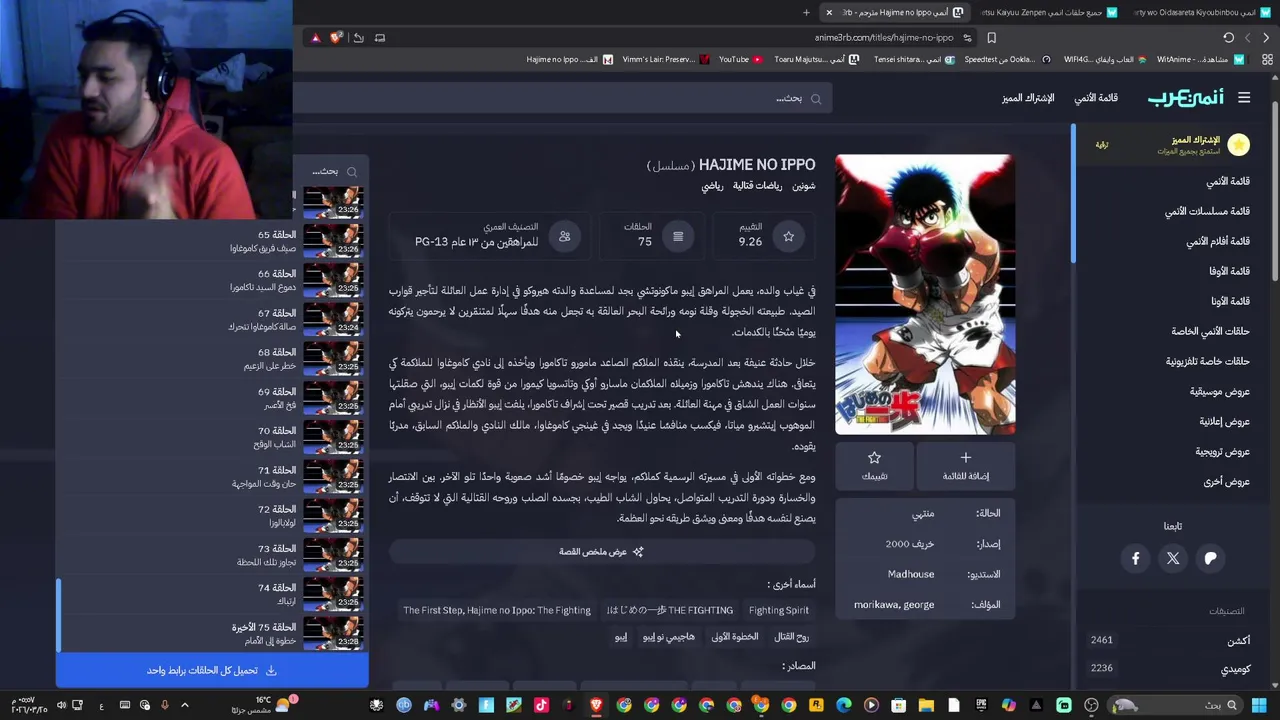Open episode 72 in the episode list
Screen dimensions: 1280x720
pos(212,516)
